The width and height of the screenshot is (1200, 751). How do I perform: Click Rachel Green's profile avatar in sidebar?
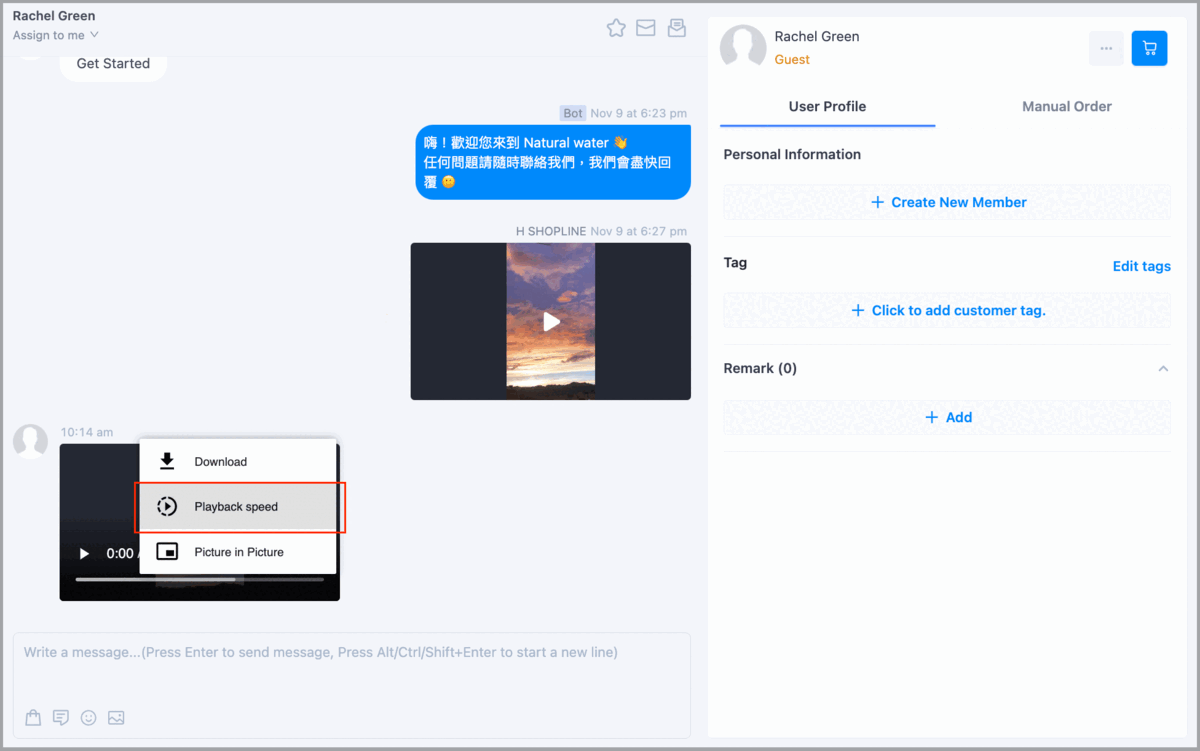tap(743, 48)
